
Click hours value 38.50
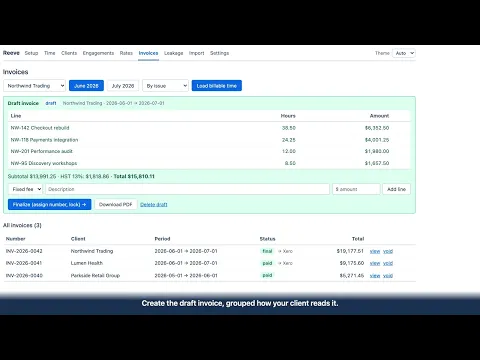289,128
